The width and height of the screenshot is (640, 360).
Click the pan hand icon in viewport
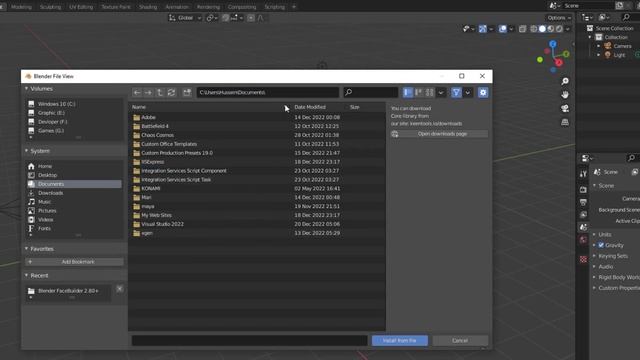pos(565,95)
